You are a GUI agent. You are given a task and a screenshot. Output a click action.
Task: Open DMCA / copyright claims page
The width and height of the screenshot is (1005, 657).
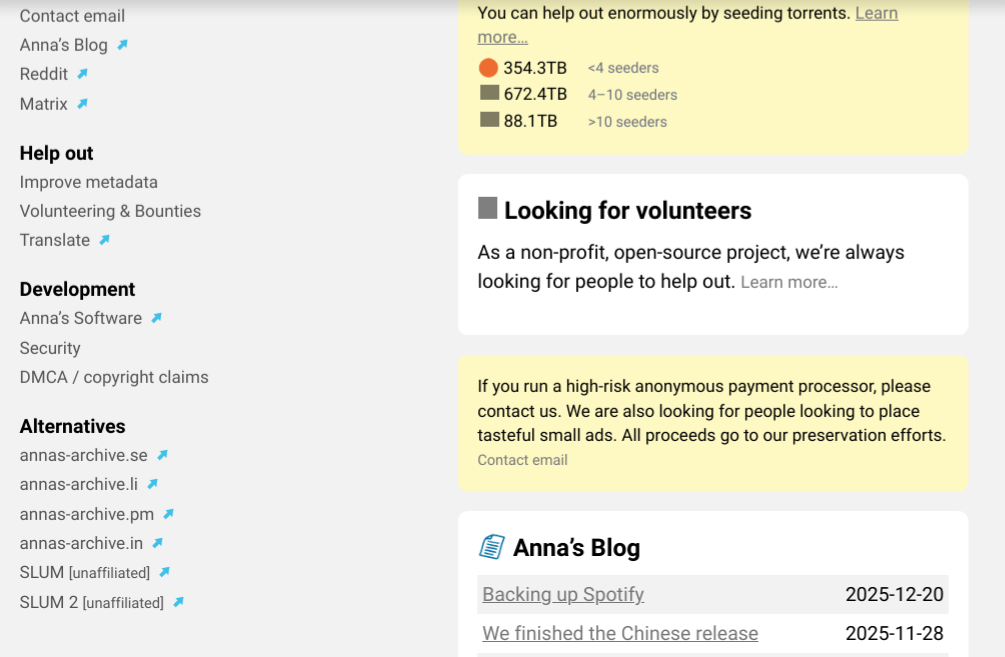tap(114, 377)
